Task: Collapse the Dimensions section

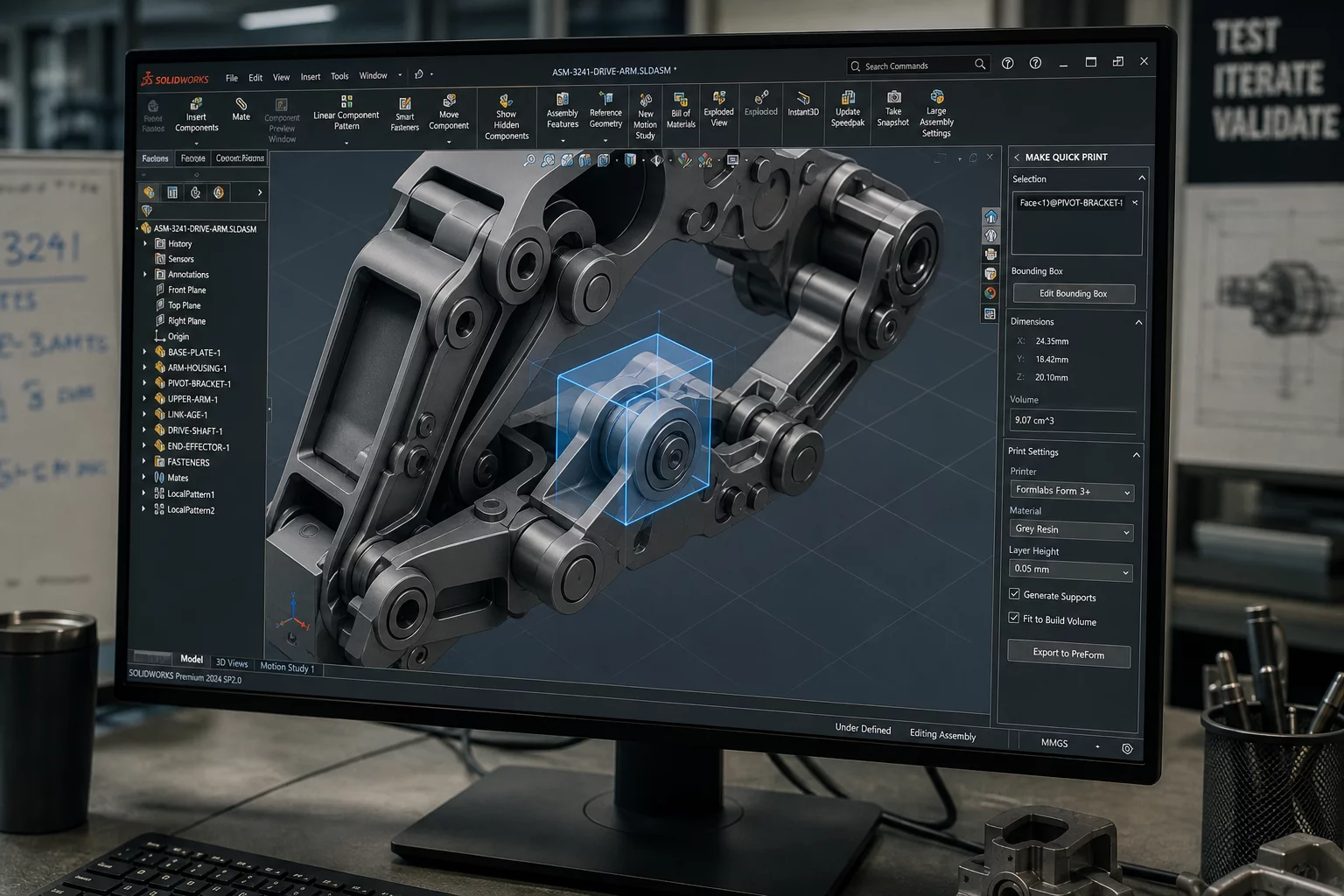Action: (x=1138, y=322)
